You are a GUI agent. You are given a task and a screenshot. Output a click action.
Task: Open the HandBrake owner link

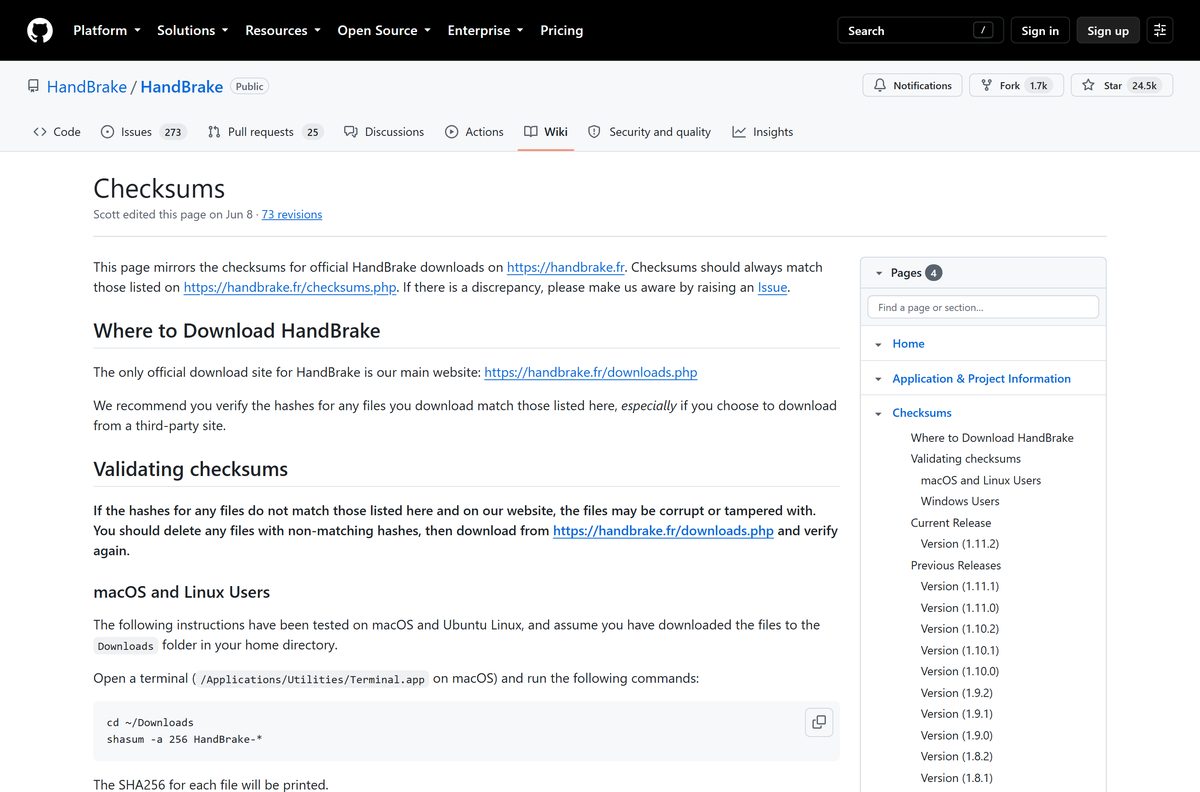87,87
